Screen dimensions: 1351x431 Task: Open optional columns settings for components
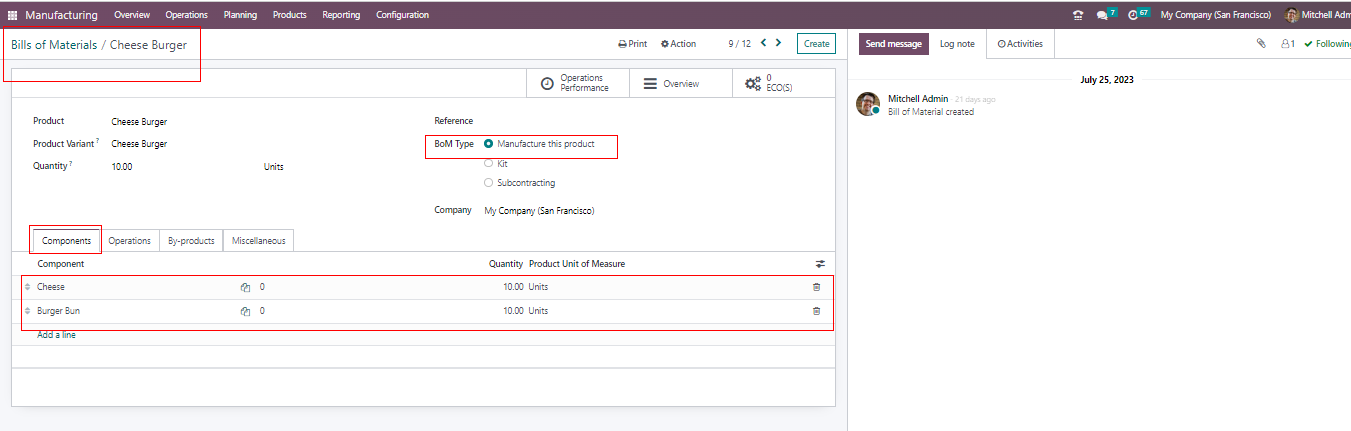(820, 264)
